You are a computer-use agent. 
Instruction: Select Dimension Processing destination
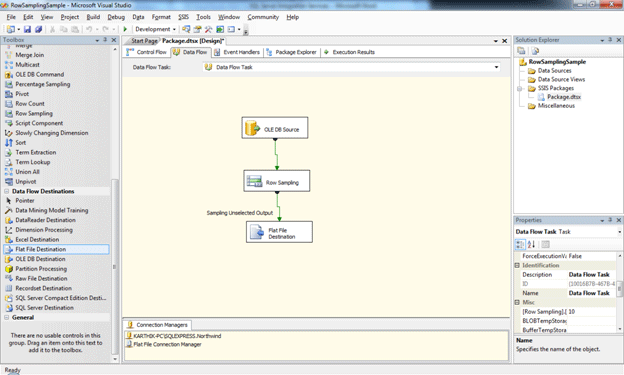(x=44, y=230)
